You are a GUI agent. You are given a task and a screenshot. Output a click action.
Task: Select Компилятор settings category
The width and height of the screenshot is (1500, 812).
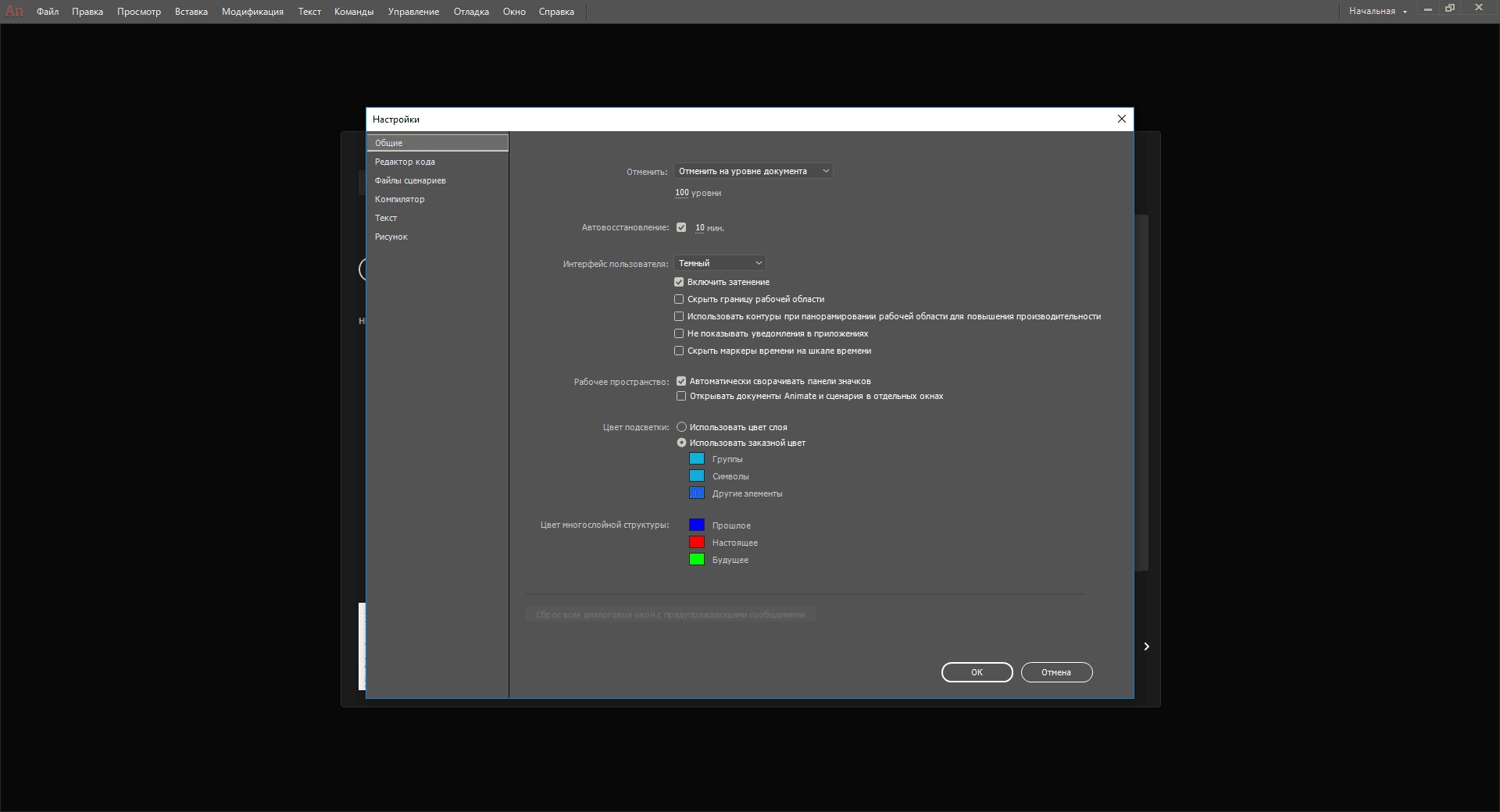coord(437,199)
